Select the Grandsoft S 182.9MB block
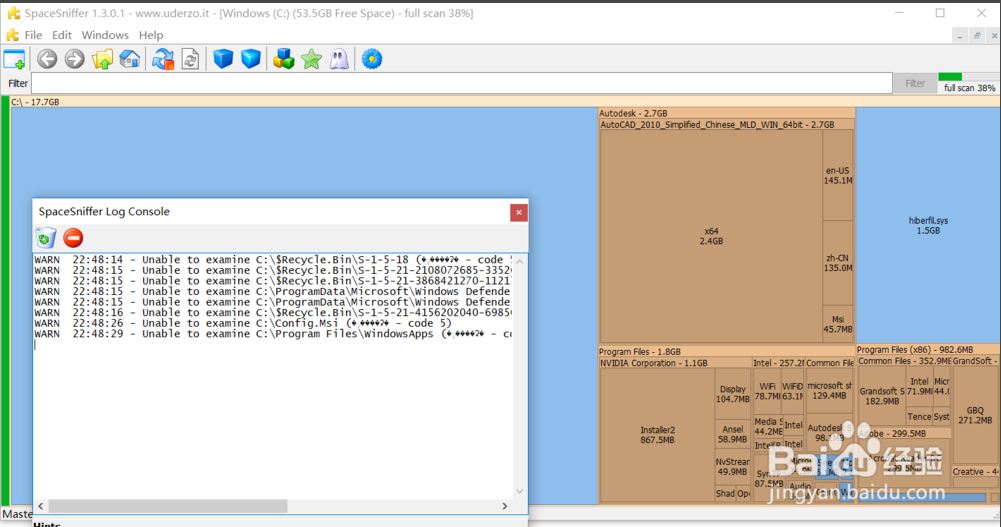This screenshot has width=1001, height=527. (x=882, y=396)
